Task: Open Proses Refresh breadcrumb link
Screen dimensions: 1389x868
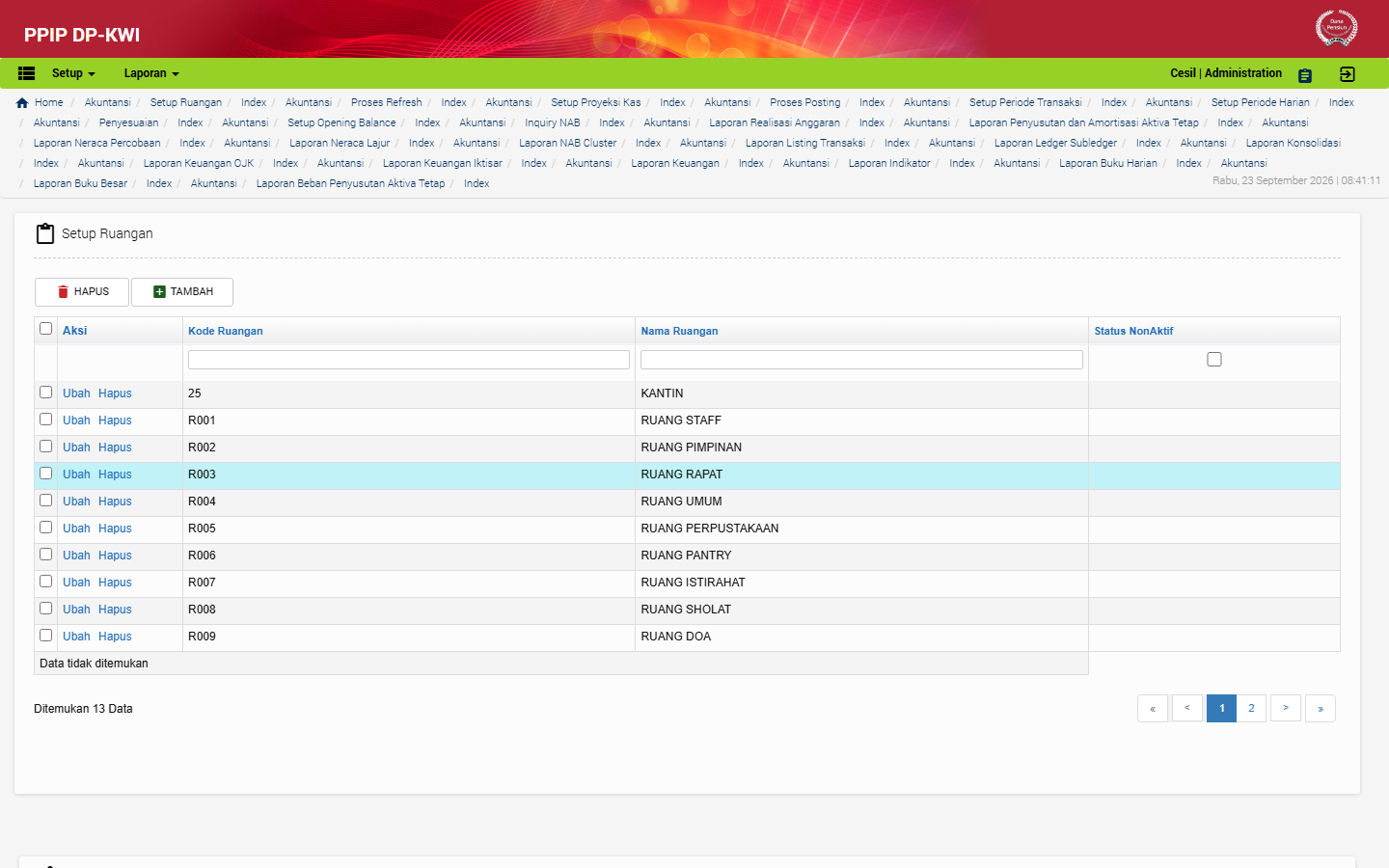Action: click(386, 102)
